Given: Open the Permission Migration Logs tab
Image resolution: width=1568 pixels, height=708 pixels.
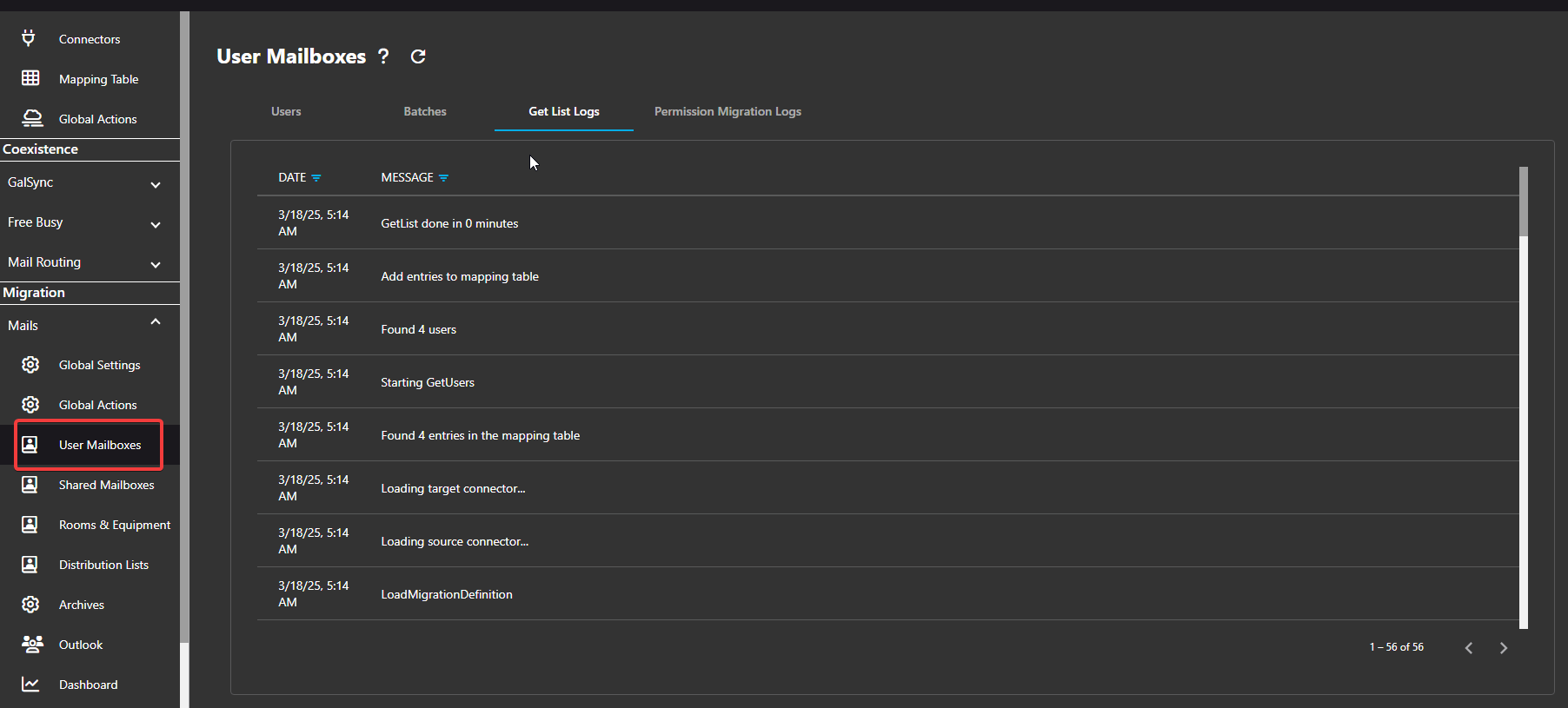Looking at the screenshot, I should pyautogui.click(x=728, y=111).
